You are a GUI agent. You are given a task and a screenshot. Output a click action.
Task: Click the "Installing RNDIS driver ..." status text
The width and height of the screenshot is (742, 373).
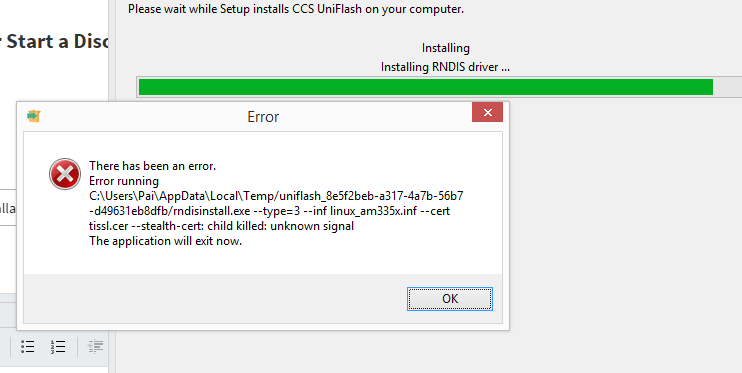click(445, 67)
